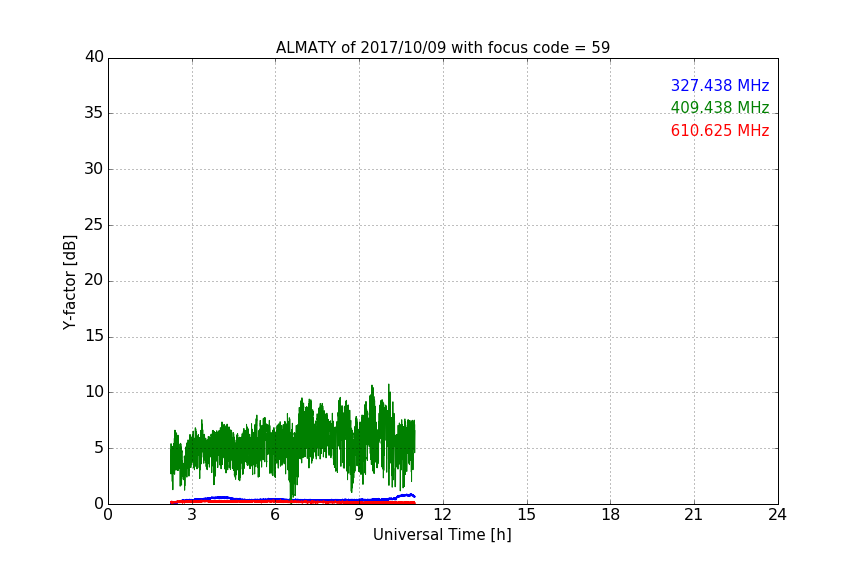Click the x-axis tick value 12
This screenshot has width=864, height=576.
point(442,515)
